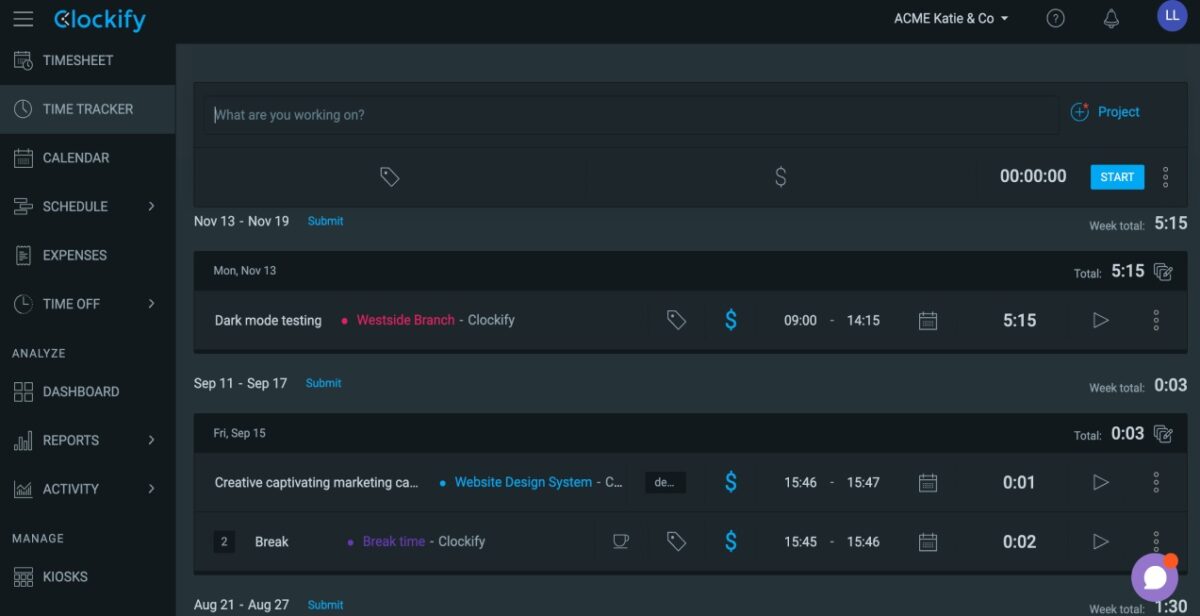
Task: Toggle billable status on the Break entry
Action: 730,541
